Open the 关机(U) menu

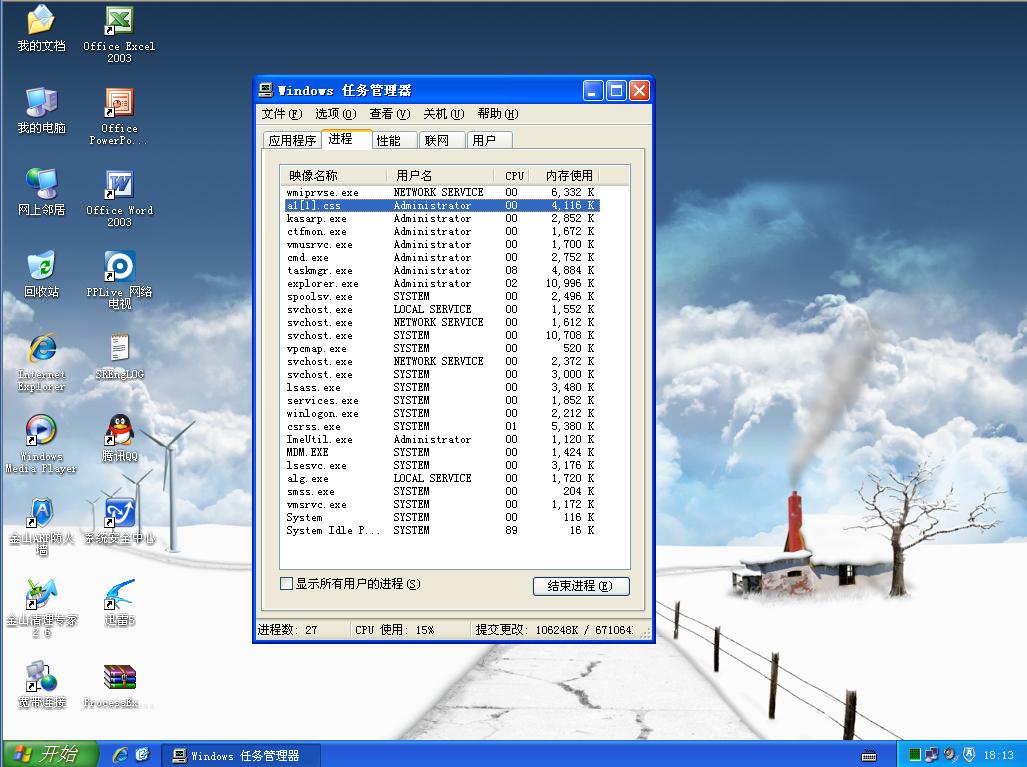point(443,114)
